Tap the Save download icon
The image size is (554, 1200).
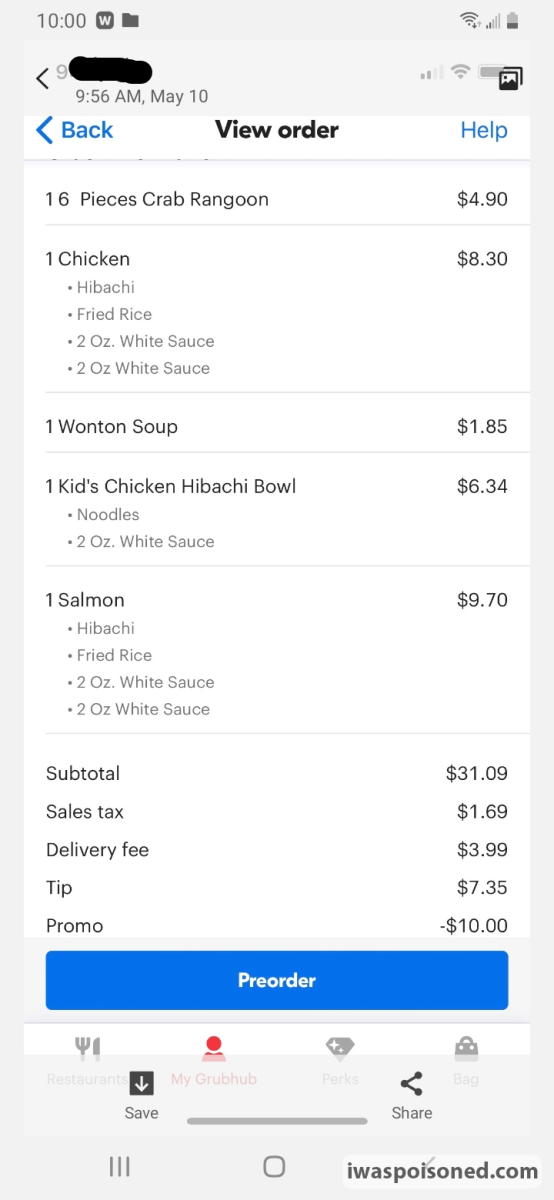click(x=141, y=1083)
